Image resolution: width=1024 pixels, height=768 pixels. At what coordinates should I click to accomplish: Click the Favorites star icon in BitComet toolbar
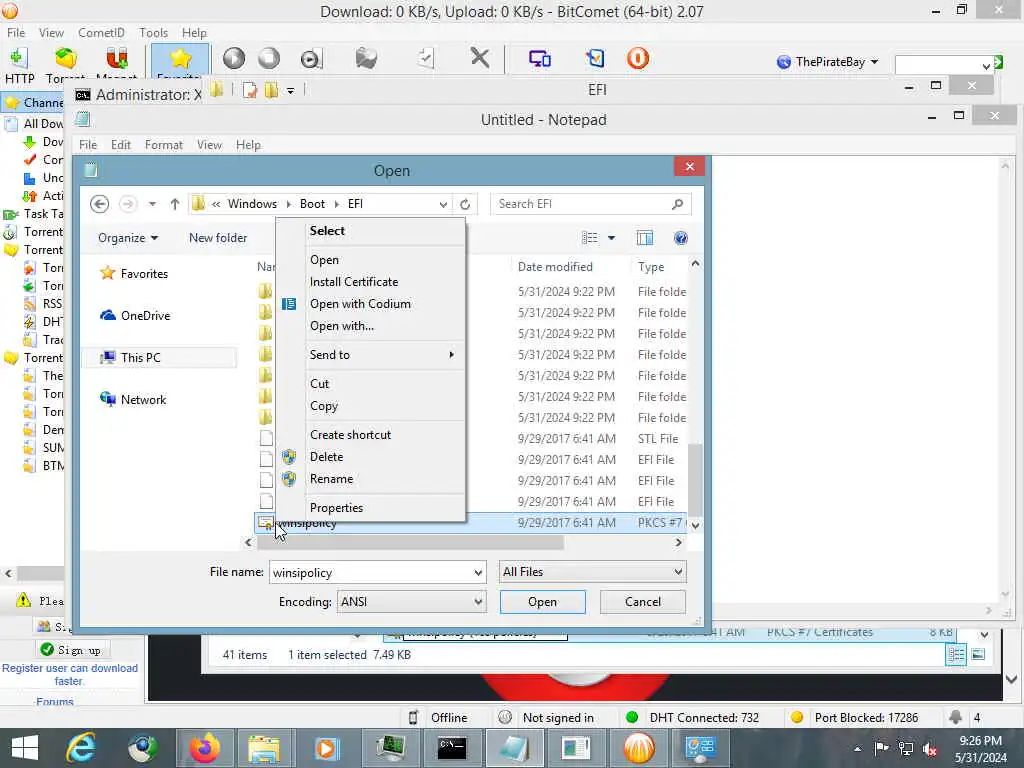point(180,59)
